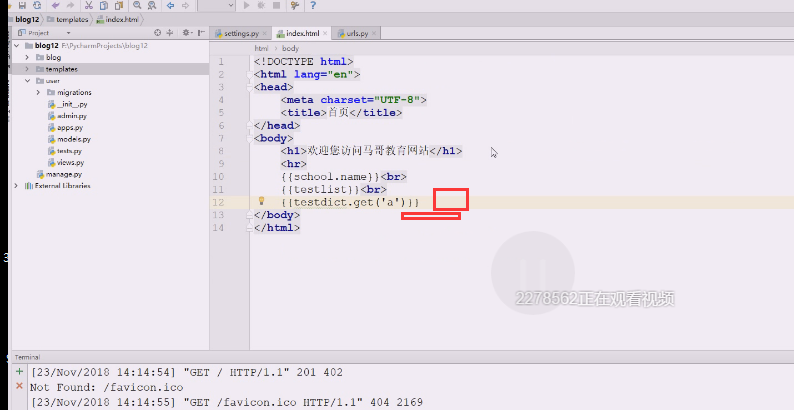Click the green plus new terminal session icon

click(19, 372)
